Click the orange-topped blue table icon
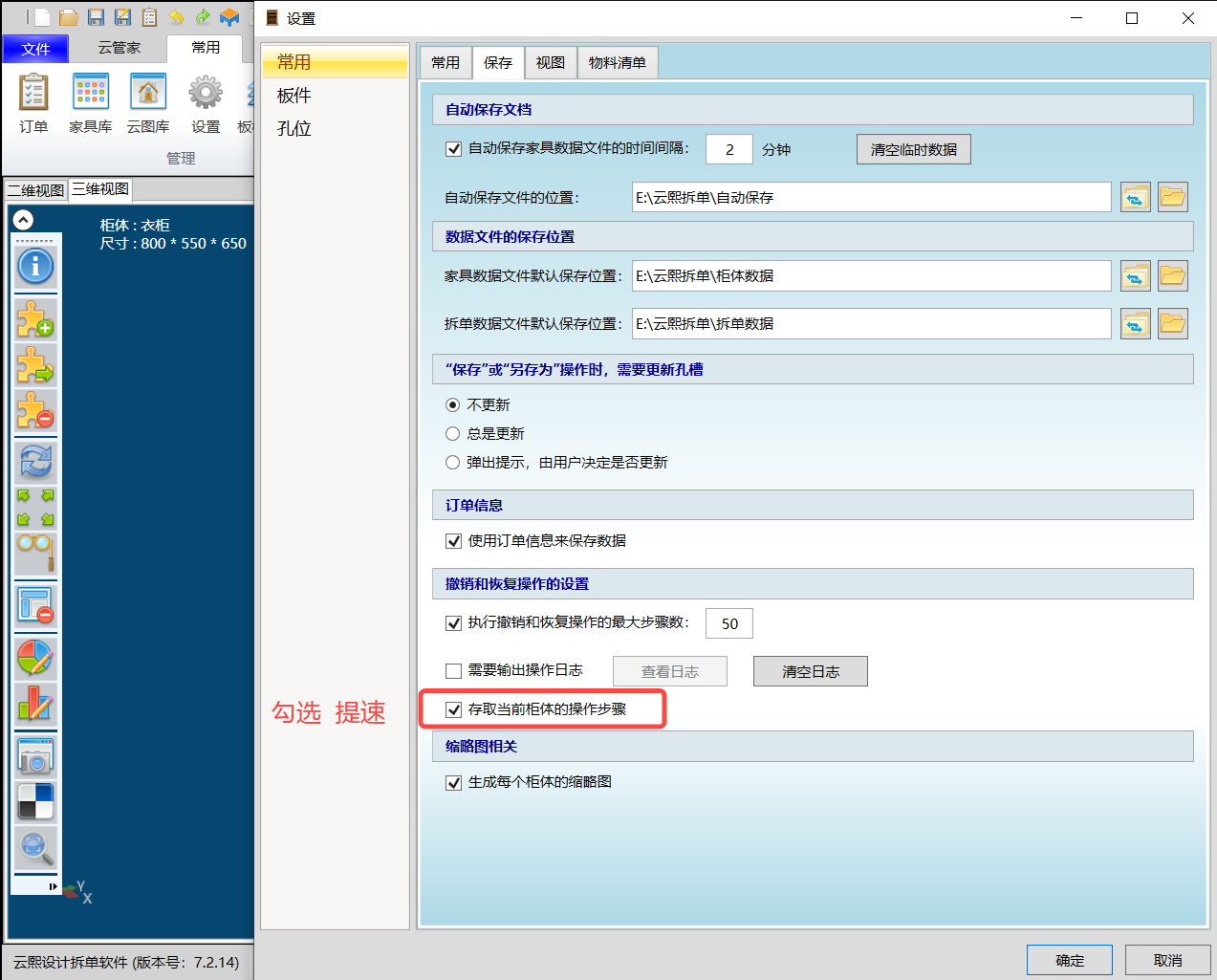 click(x=229, y=17)
